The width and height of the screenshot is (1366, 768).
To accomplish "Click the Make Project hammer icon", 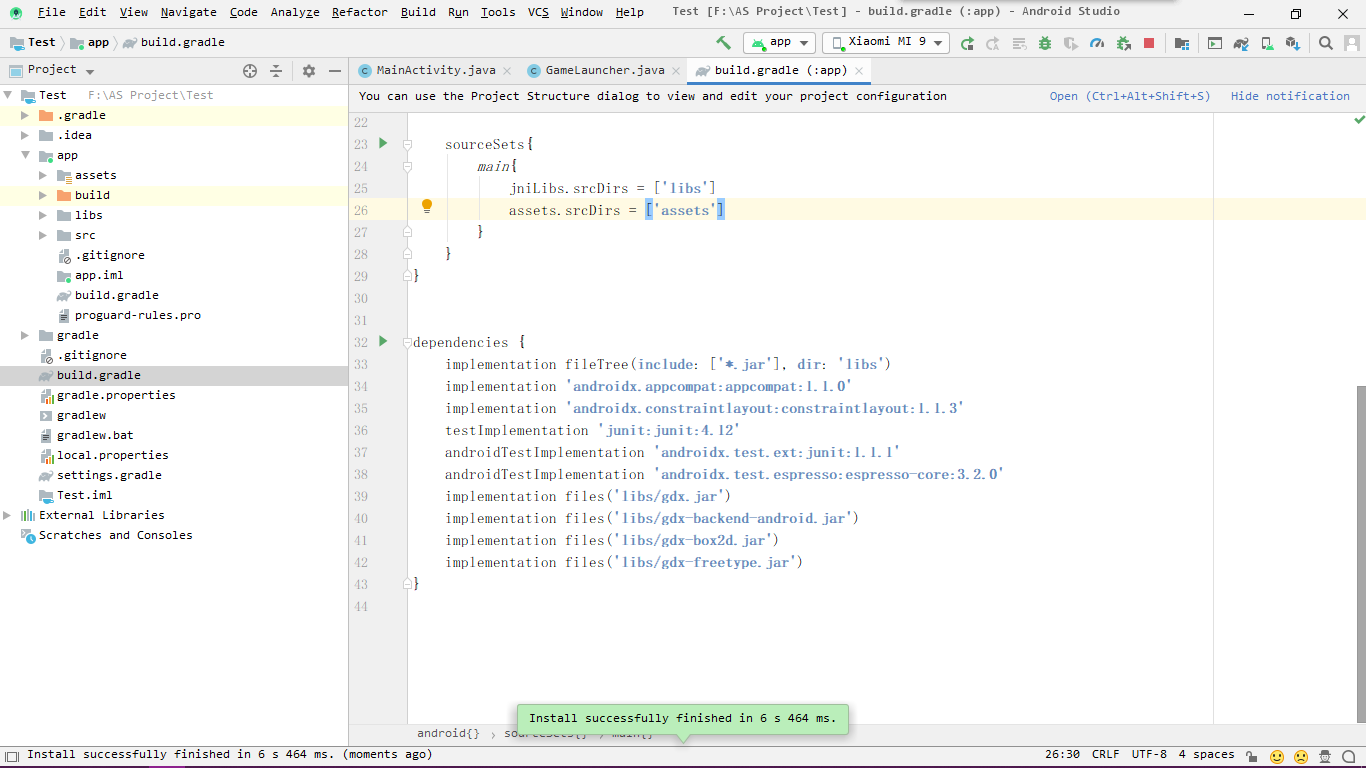I will 723,43.
